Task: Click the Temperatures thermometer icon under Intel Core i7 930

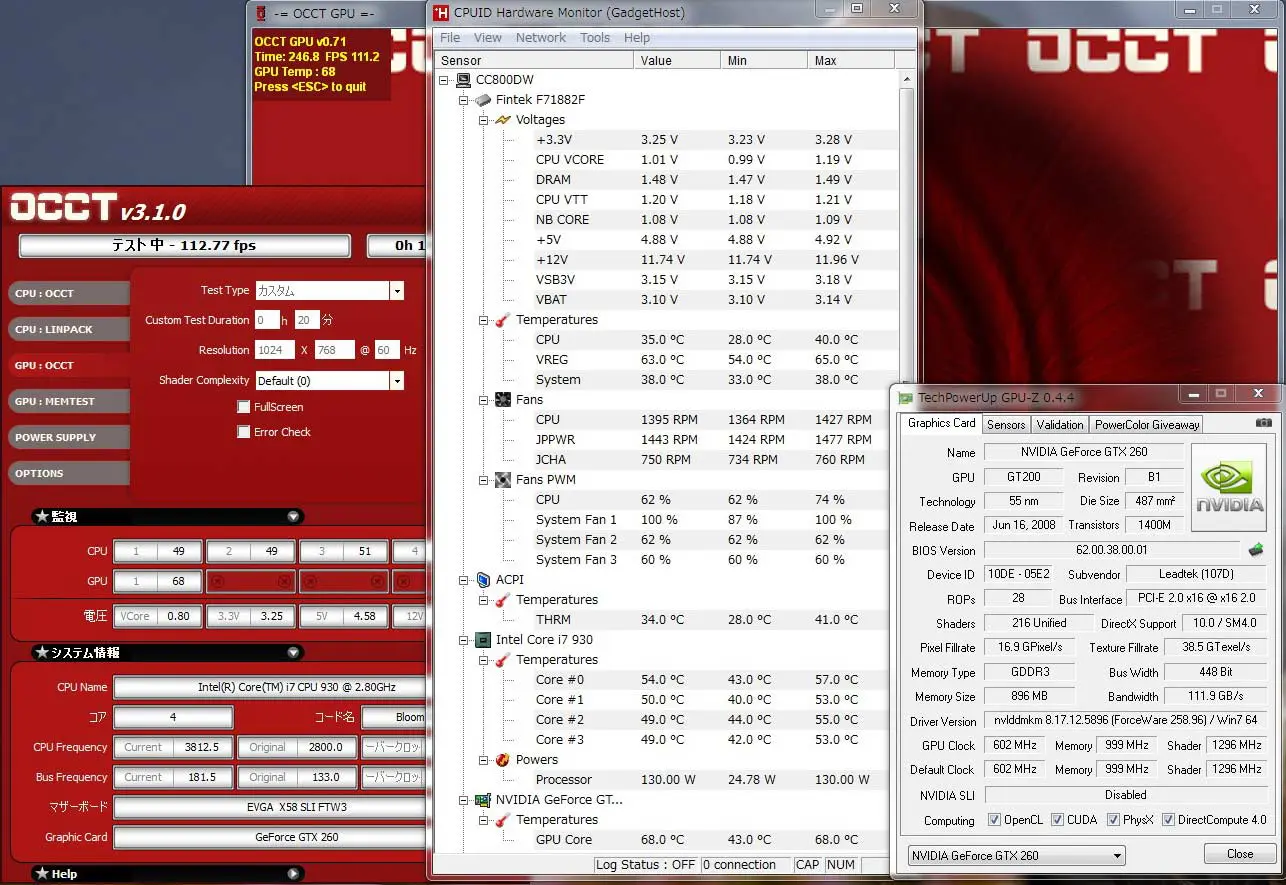Action: 503,660
